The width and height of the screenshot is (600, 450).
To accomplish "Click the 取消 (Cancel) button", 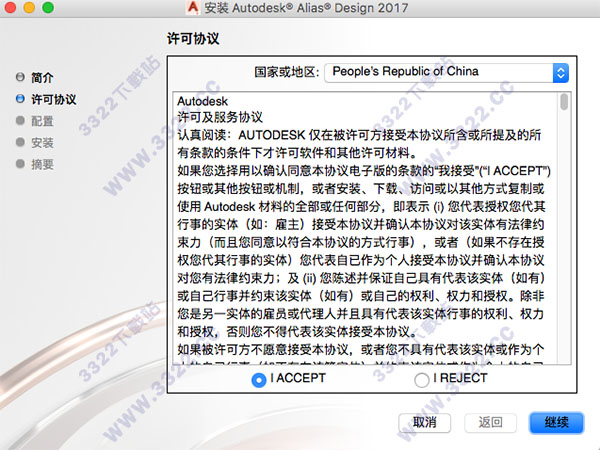I will click(x=424, y=423).
